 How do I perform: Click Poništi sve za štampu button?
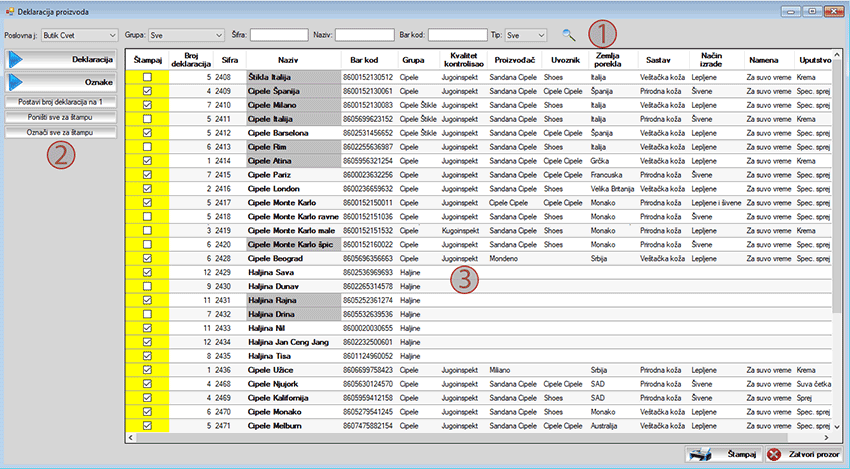60,117
